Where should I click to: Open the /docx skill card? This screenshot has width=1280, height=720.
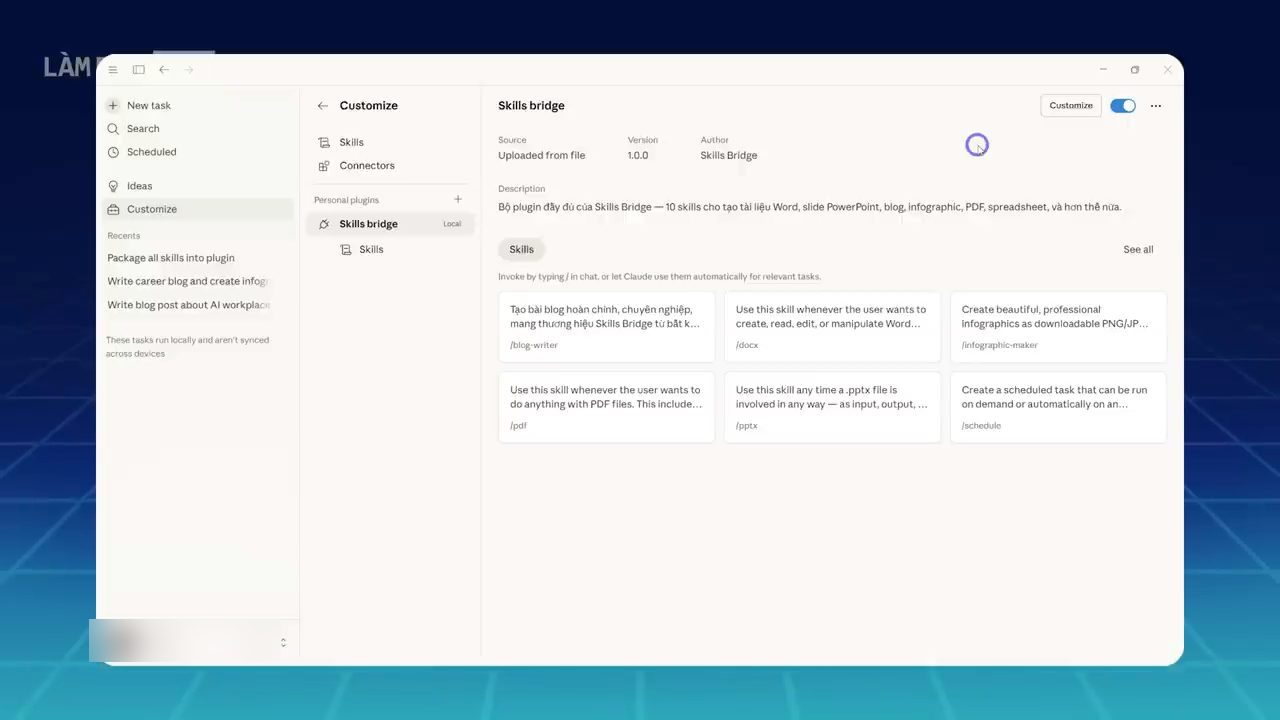click(x=832, y=327)
